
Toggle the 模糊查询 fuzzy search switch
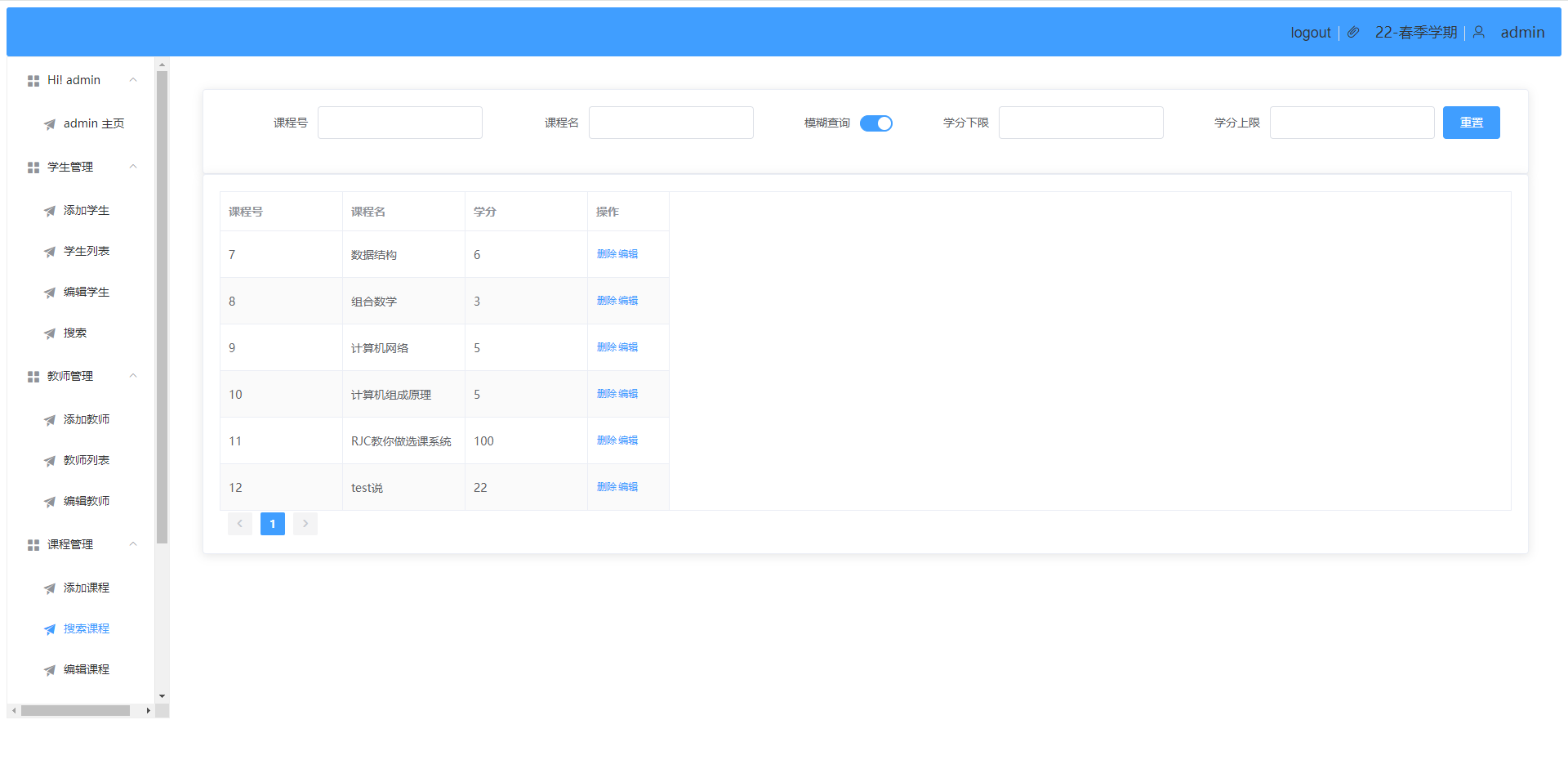tap(875, 123)
